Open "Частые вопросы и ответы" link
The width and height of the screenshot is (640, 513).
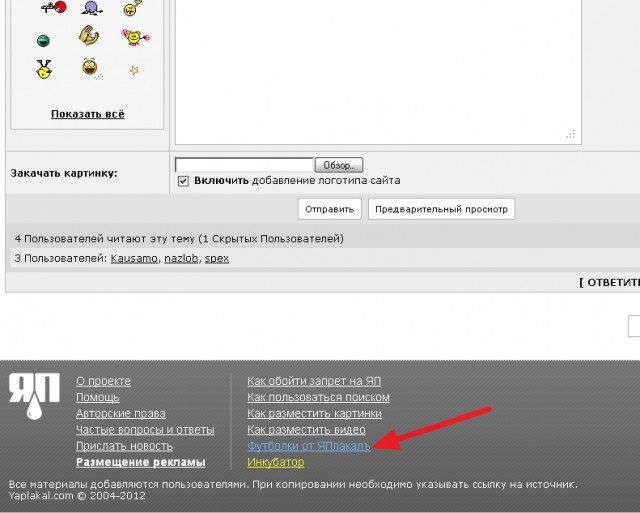145,430
